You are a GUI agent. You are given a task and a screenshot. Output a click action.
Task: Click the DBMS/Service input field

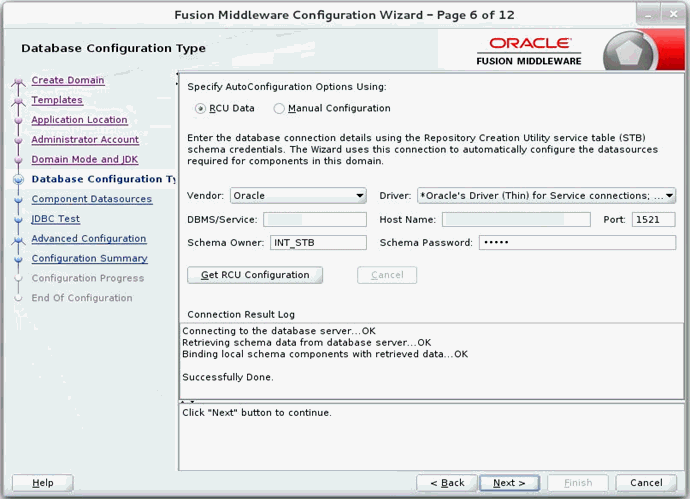pyautogui.click(x=315, y=220)
